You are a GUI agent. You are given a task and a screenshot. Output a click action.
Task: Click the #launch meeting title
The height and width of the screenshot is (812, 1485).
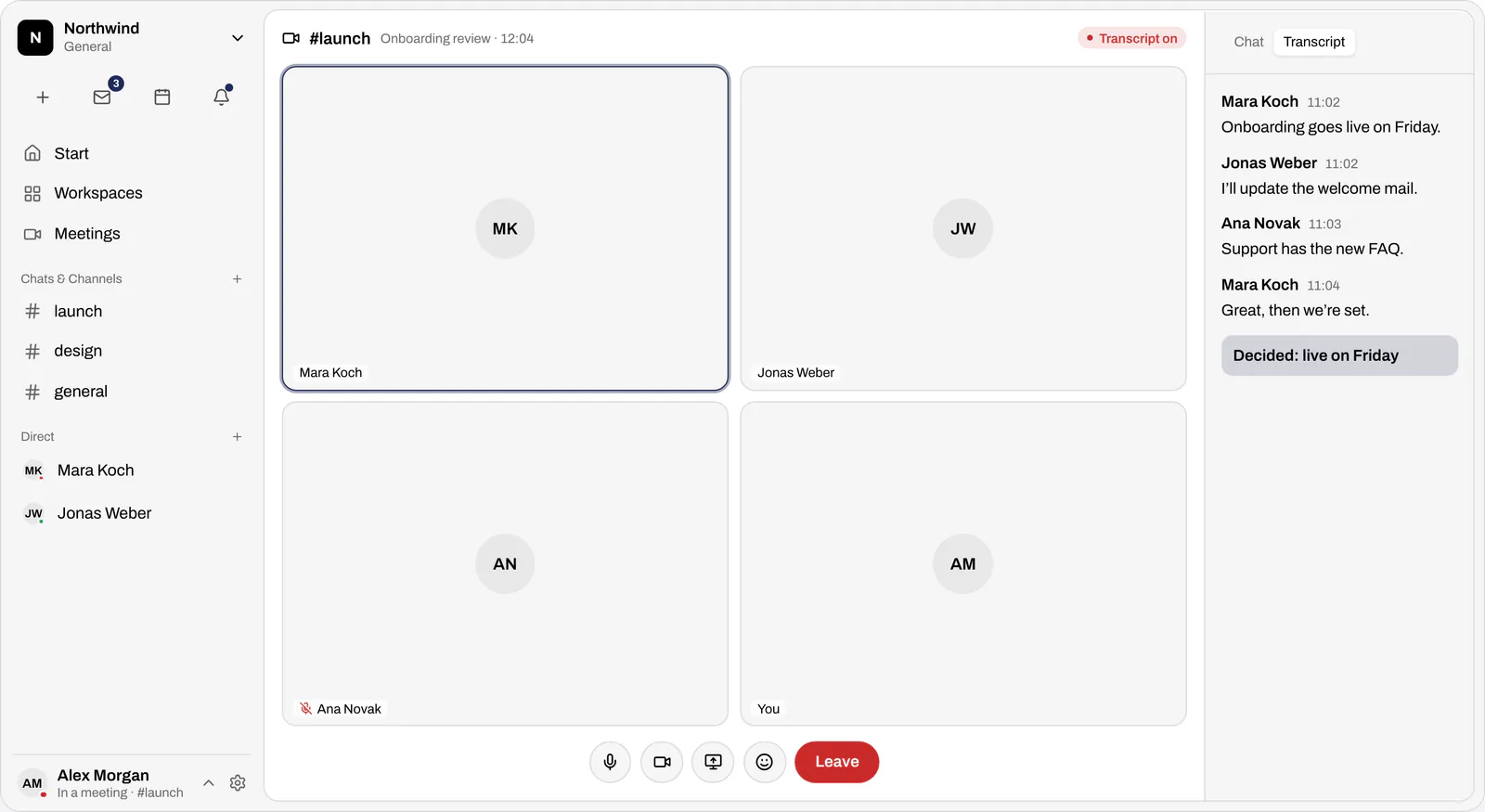coord(340,38)
